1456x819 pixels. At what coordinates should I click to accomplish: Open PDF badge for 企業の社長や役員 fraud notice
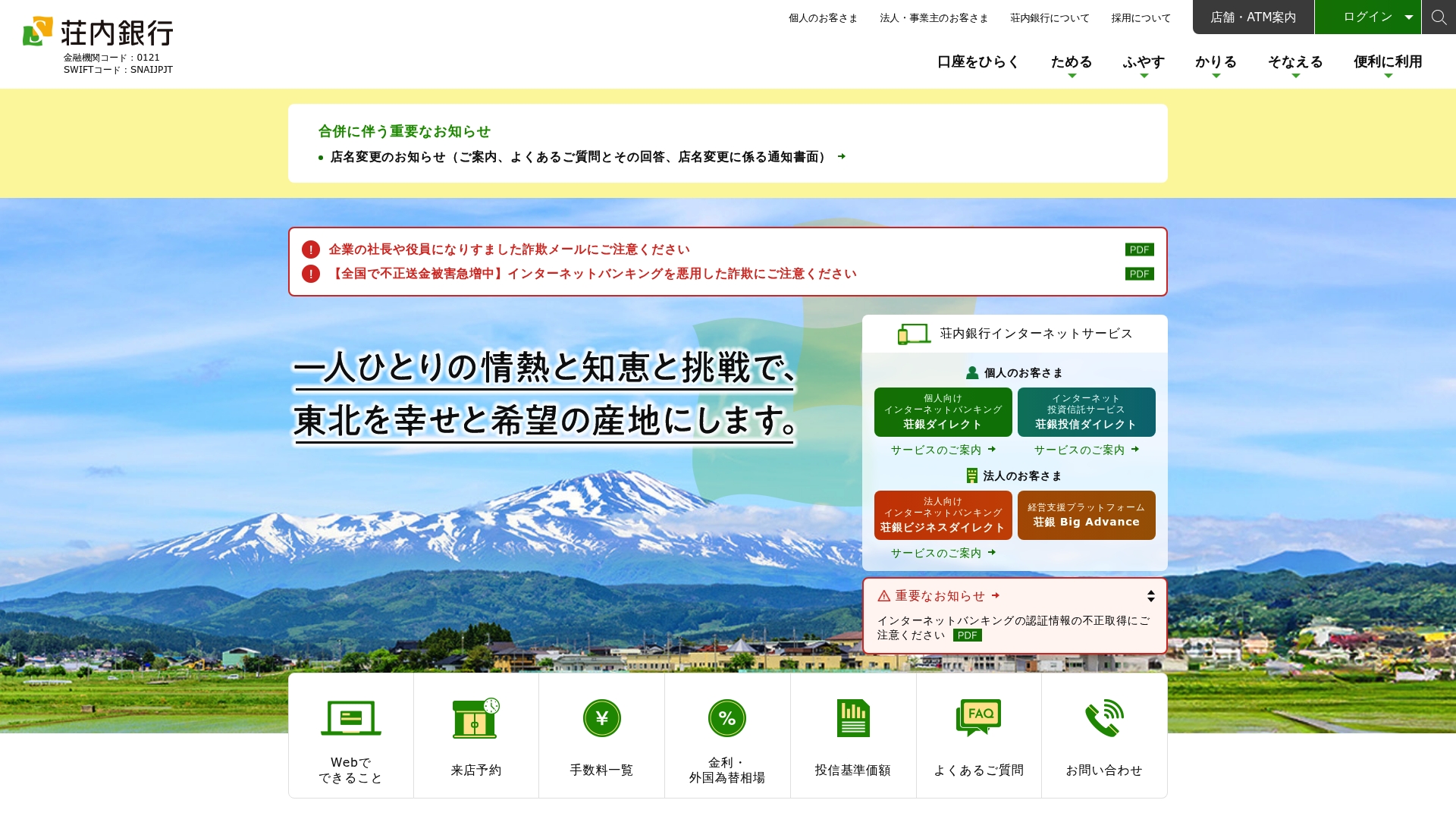(1139, 249)
